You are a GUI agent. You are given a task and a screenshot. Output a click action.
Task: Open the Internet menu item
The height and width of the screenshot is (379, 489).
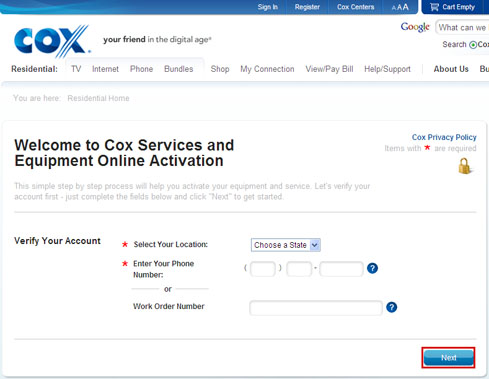105,69
